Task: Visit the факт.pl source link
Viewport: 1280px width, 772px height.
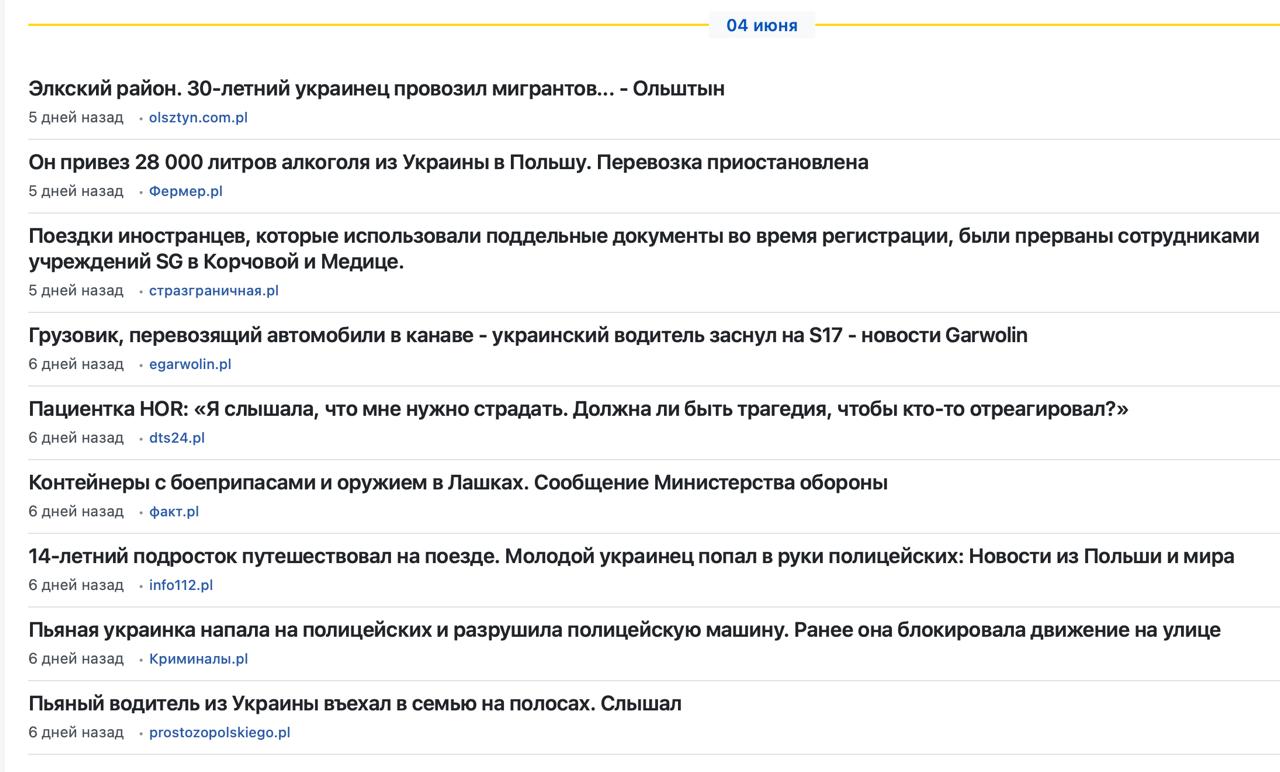Action: 174,512
